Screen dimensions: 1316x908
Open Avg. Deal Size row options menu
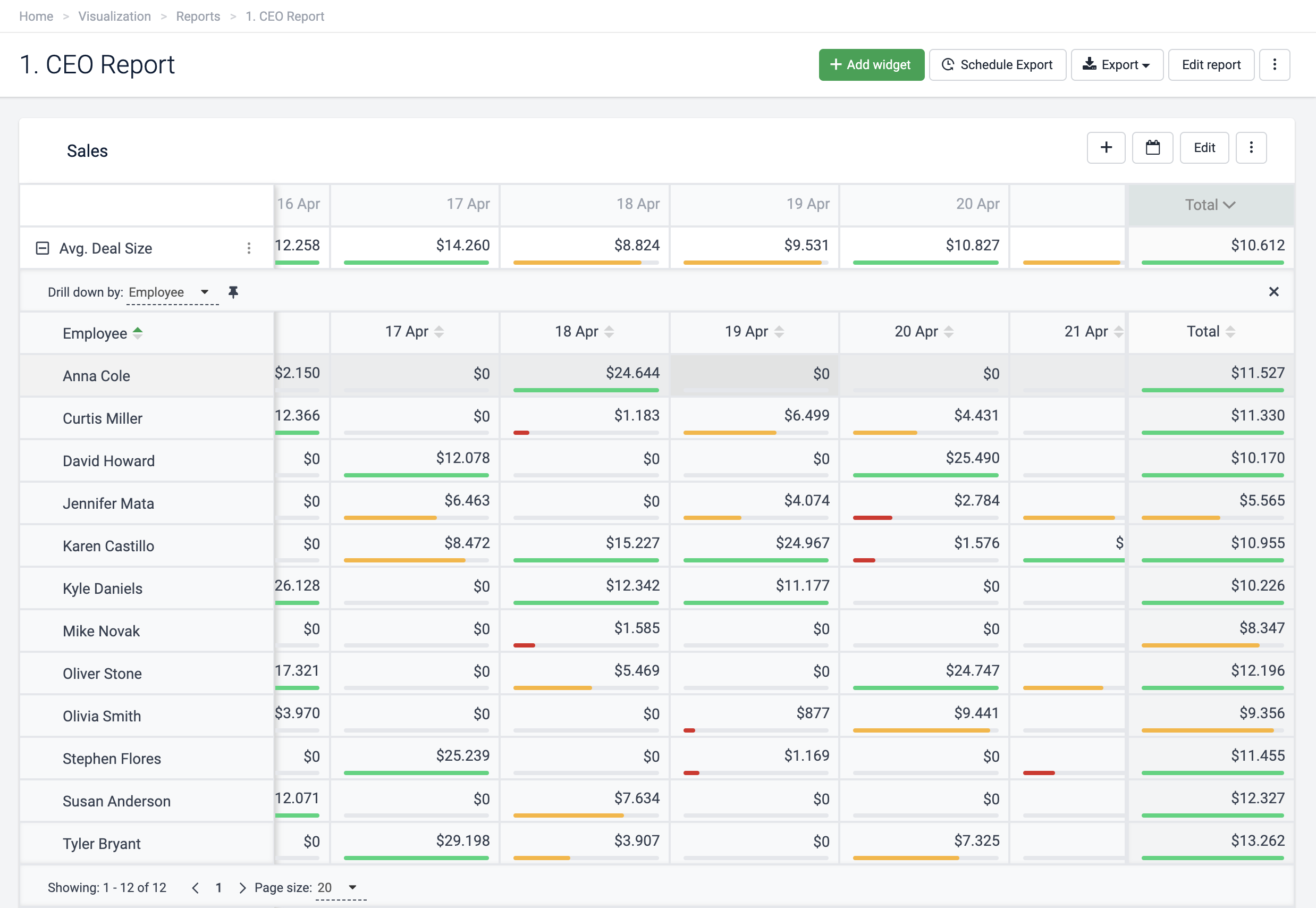coord(249,248)
